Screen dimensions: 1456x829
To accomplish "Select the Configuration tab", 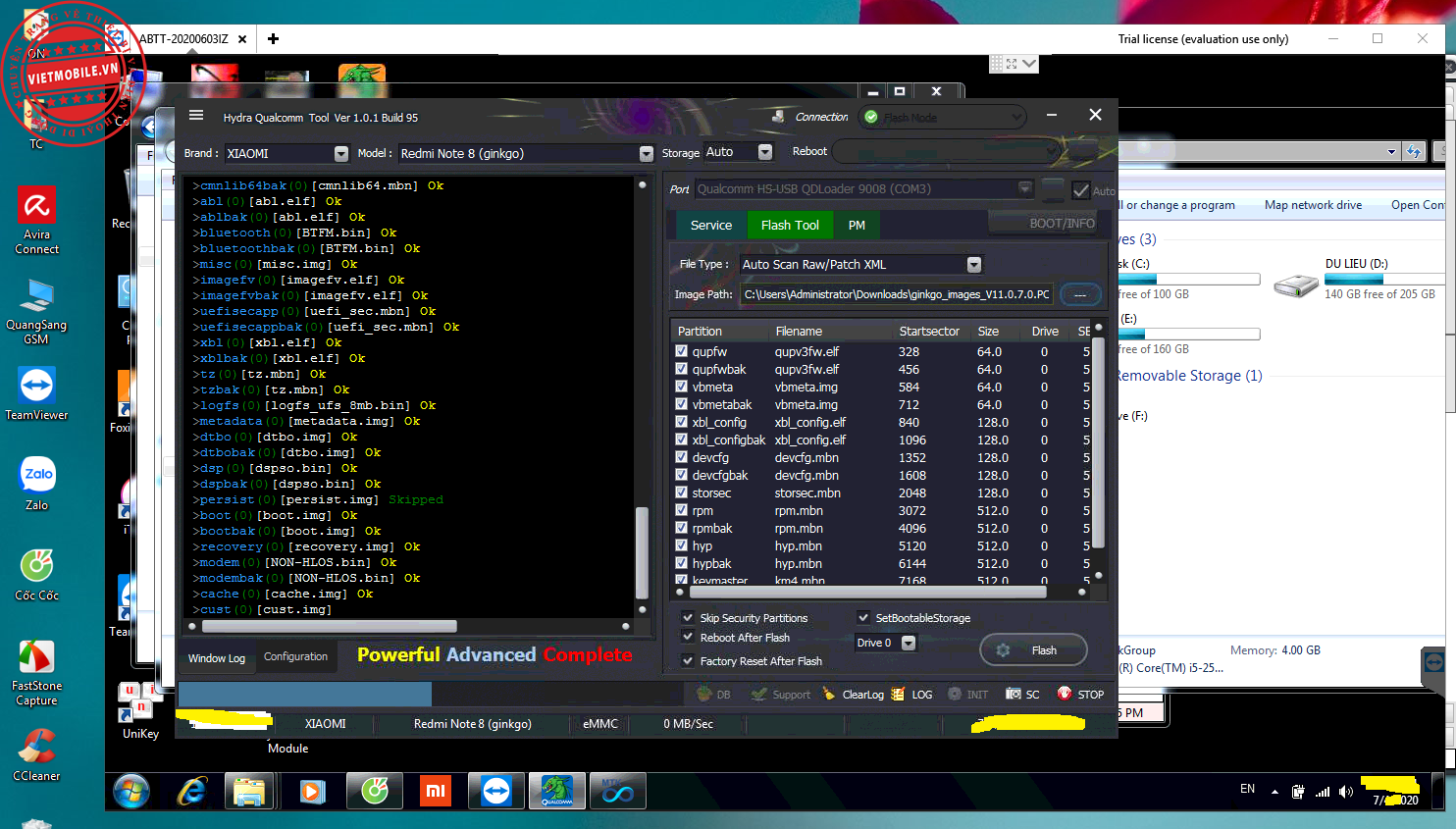I will tap(295, 656).
